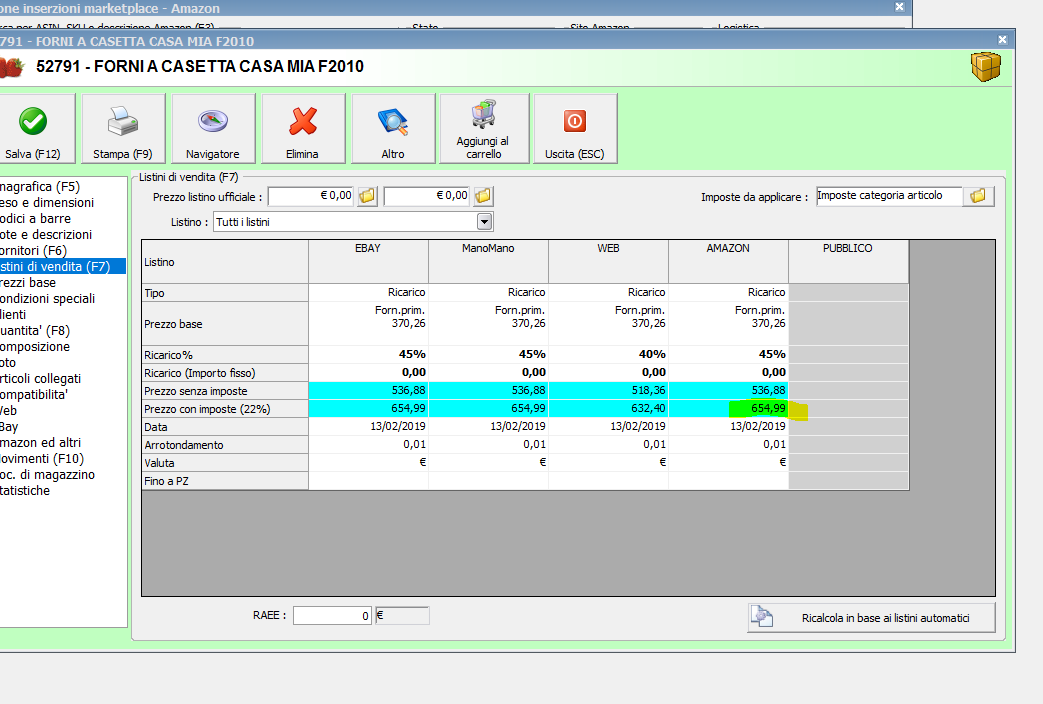The width and height of the screenshot is (1043, 704).
Task: Select the WEB Ricarico% cell showing 40%
Action: click(608, 355)
